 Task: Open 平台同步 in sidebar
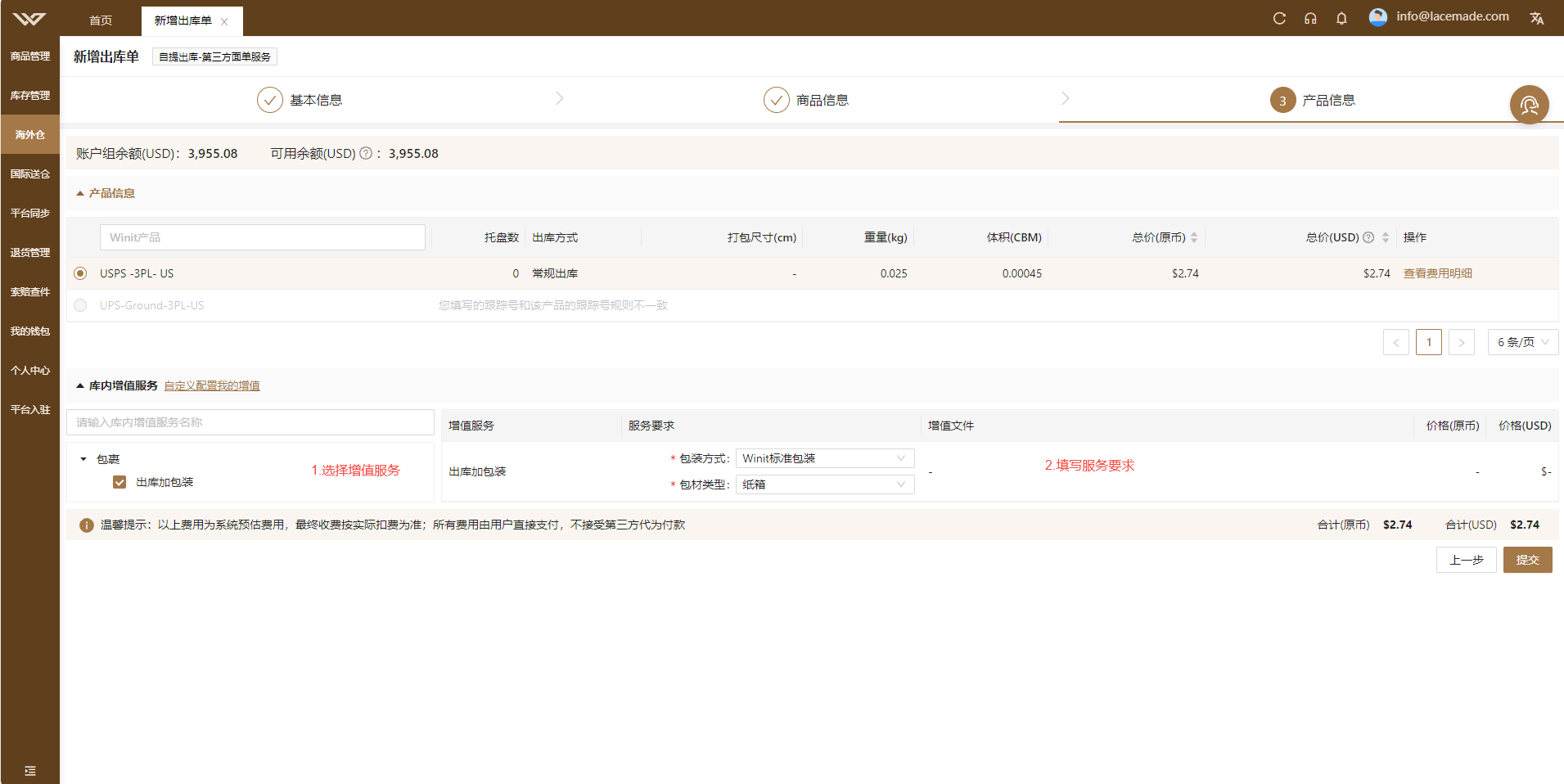(30, 213)
